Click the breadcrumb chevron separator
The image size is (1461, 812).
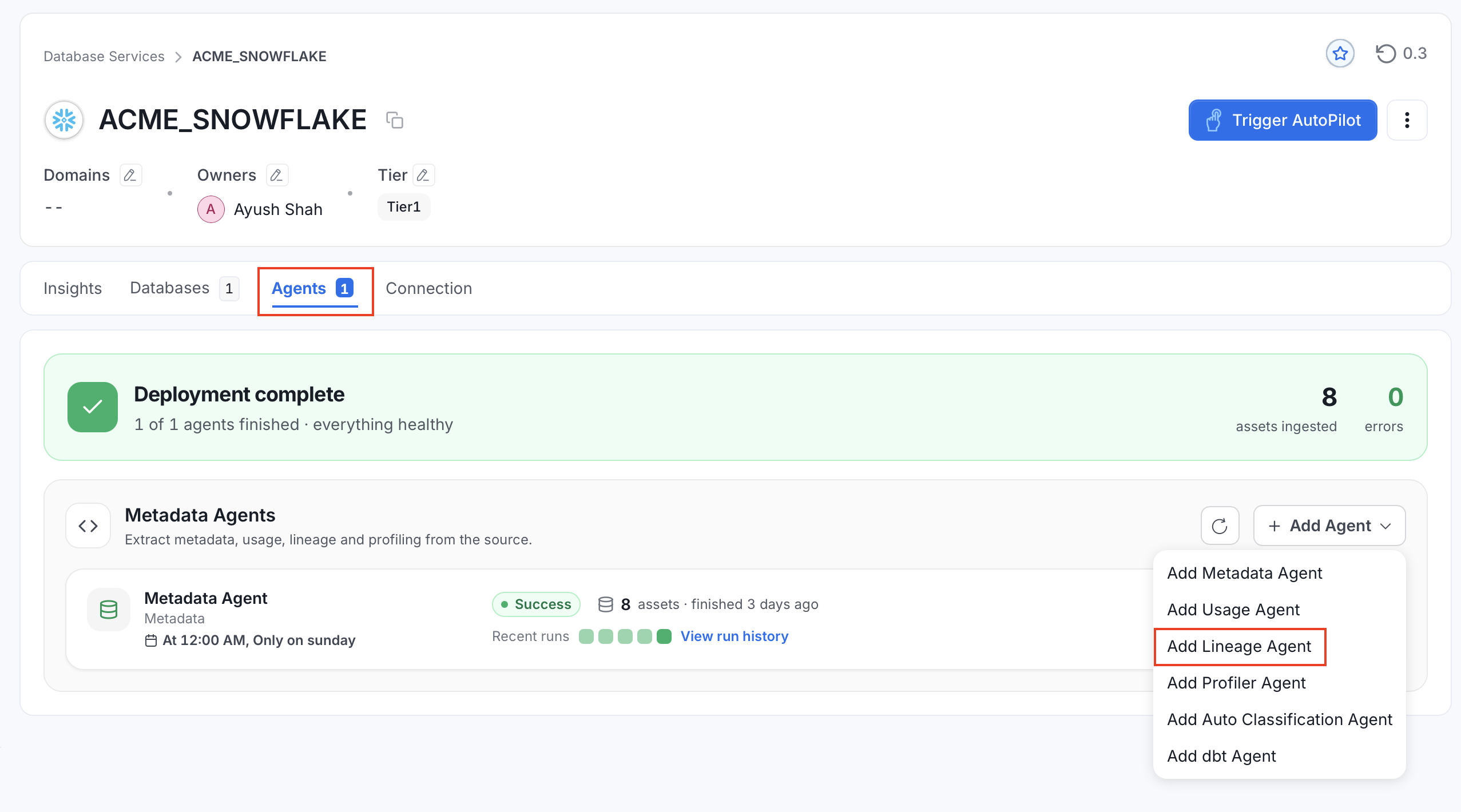point(178,57)
